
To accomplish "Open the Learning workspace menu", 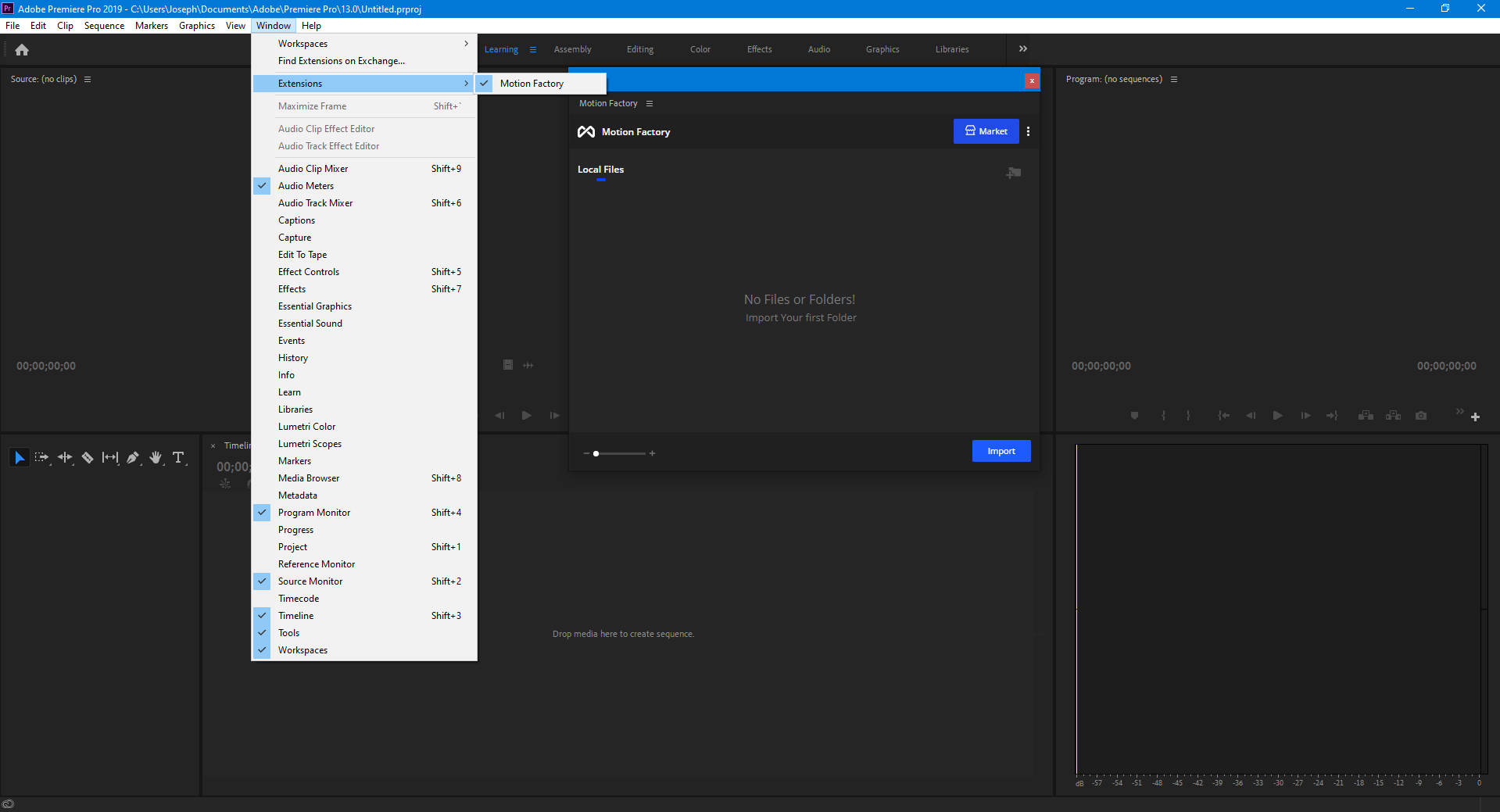I will (533, 49).
